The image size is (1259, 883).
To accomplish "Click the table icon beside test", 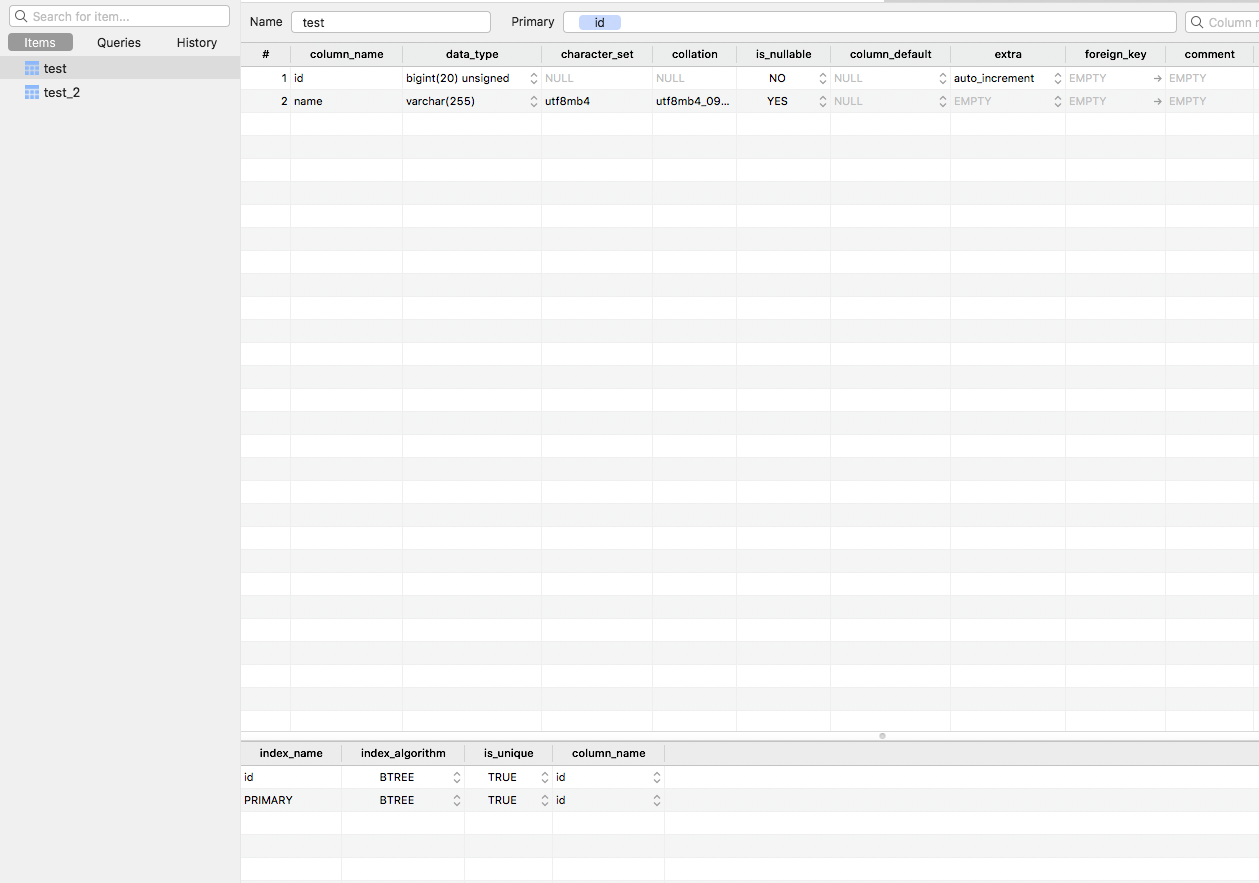I will tap(32, 67).
